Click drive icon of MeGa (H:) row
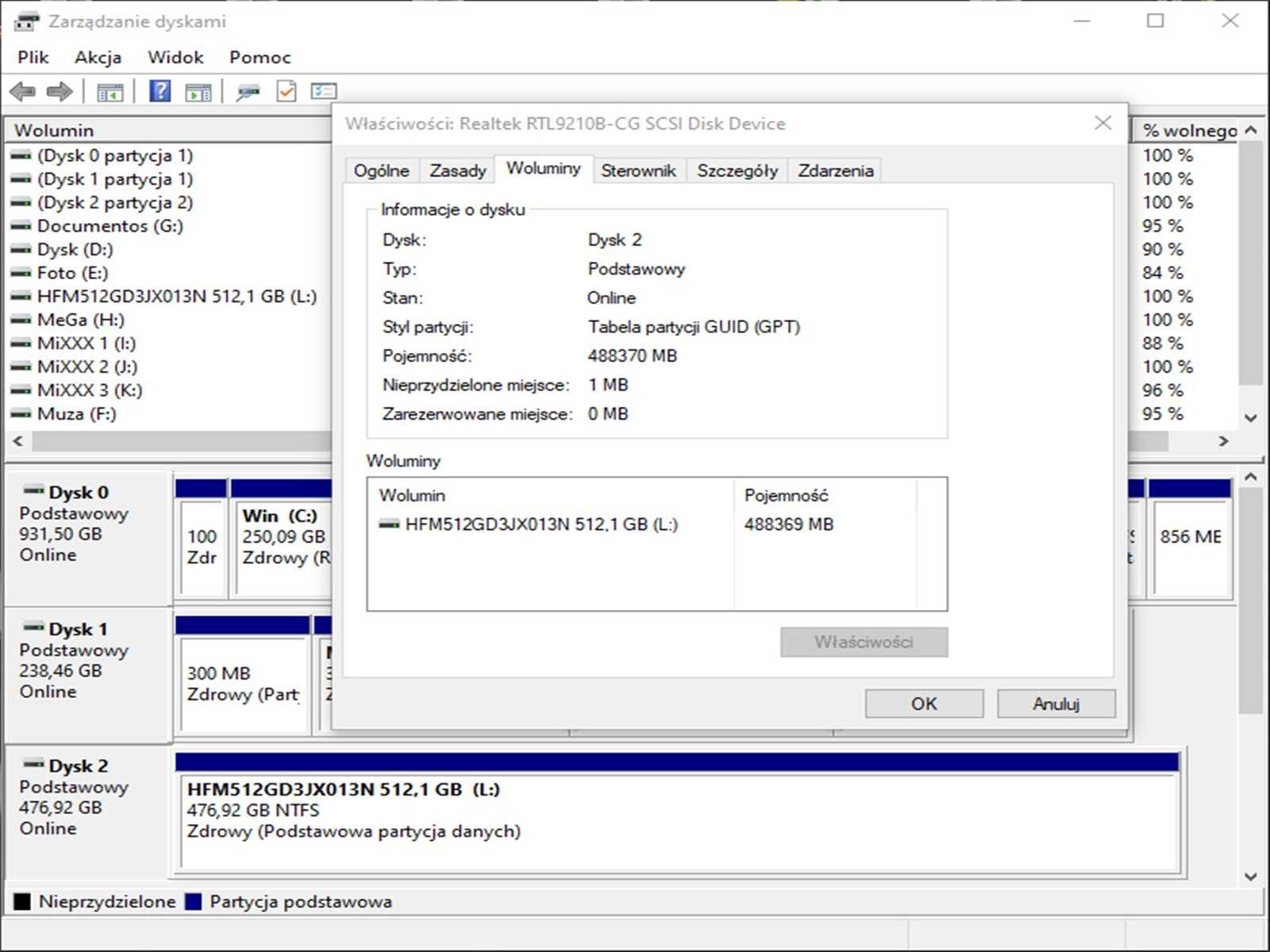 (x=21, y=321)
